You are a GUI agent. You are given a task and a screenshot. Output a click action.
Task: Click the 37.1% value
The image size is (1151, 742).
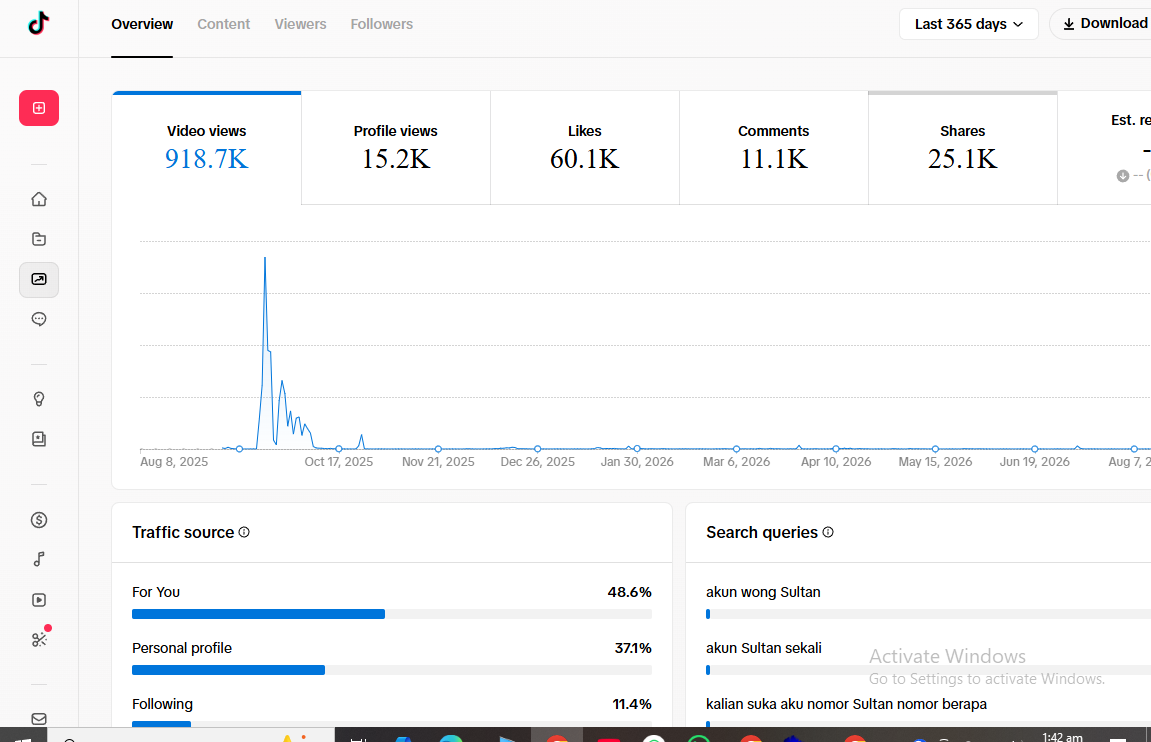633,648
